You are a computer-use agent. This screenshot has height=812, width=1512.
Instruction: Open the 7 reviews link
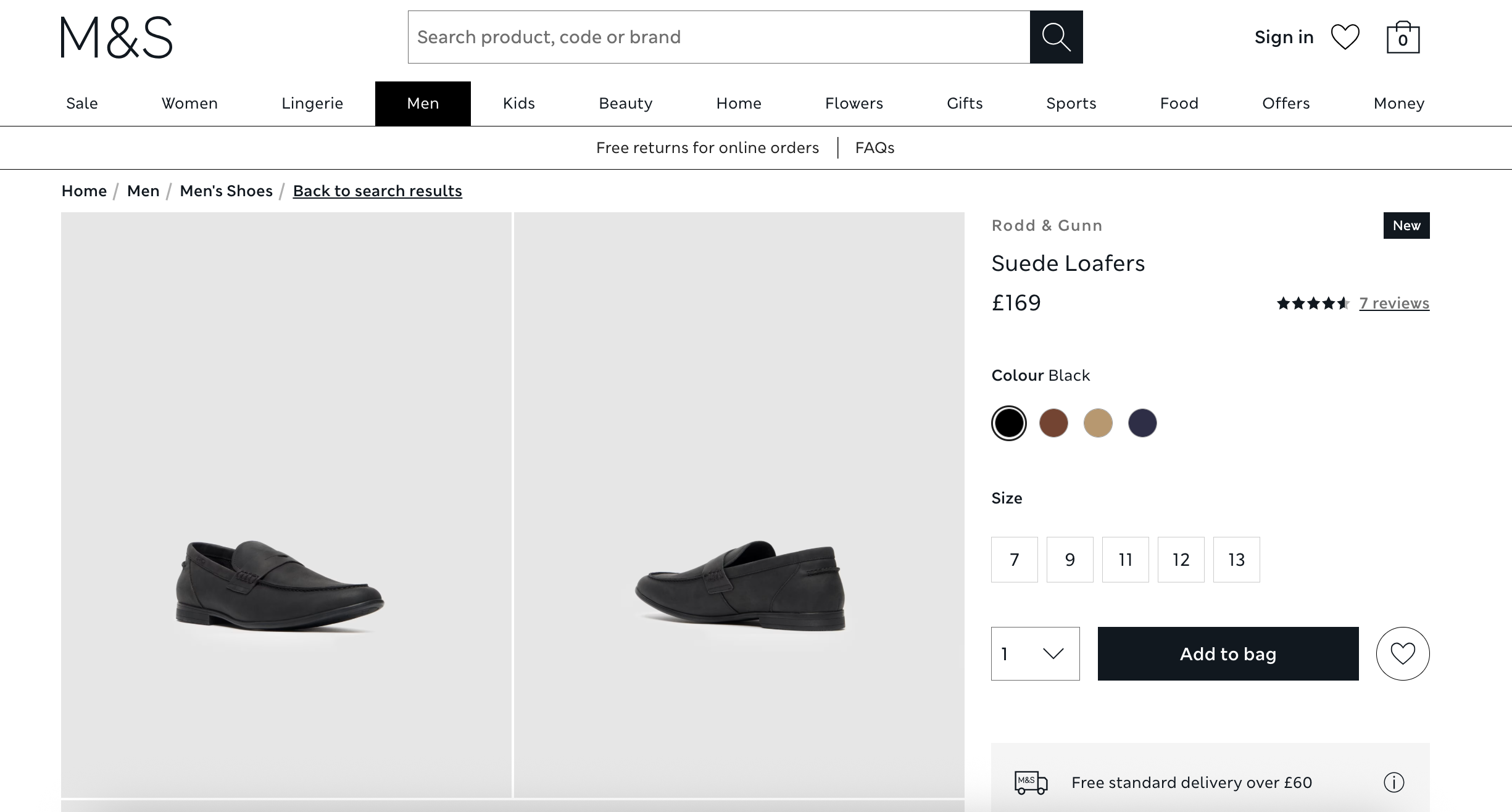pyautogui.click(x=1394, y=303)
